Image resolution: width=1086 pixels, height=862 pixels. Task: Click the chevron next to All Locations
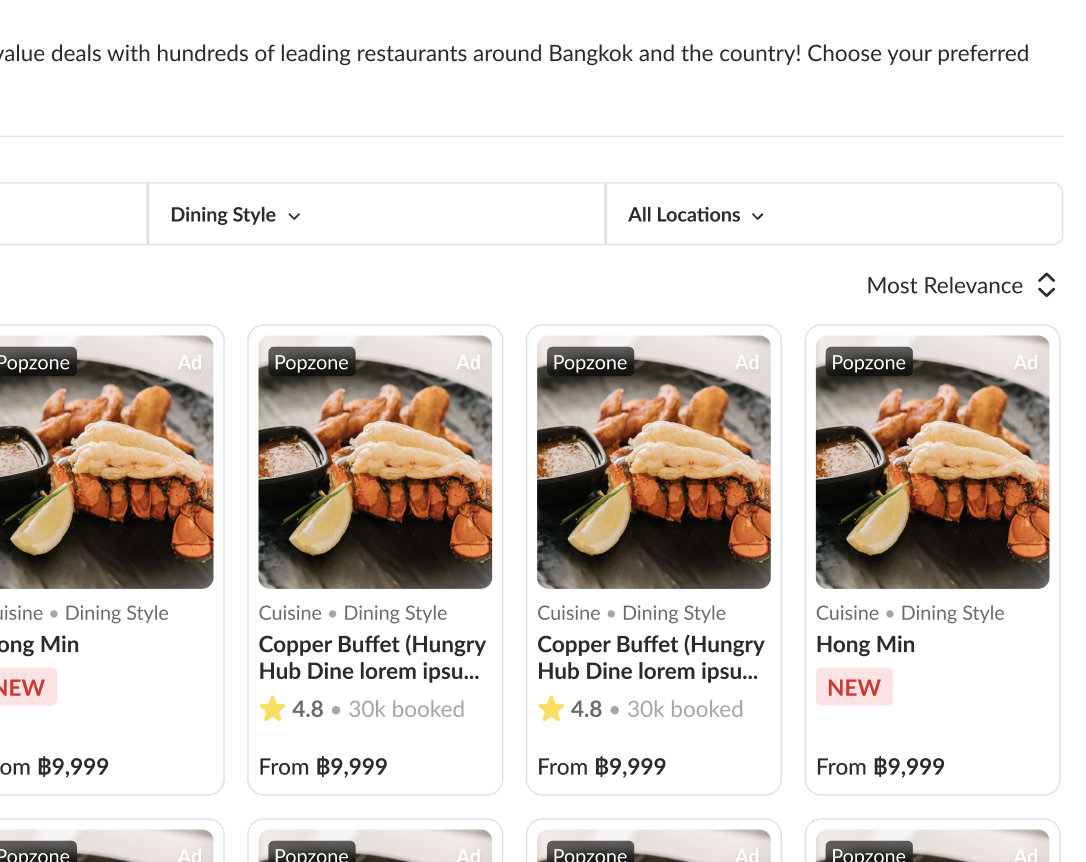click(x=758, y=216)
